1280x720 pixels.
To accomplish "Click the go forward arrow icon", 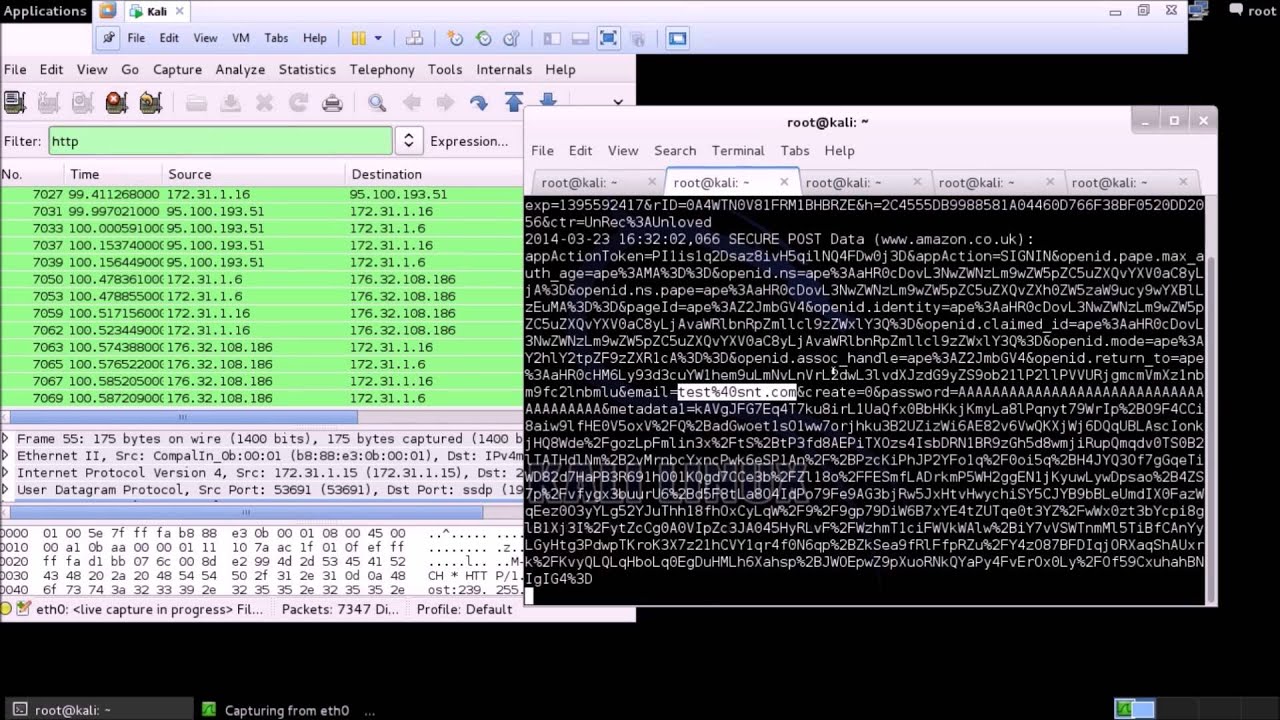I will [x=445, y=102].
